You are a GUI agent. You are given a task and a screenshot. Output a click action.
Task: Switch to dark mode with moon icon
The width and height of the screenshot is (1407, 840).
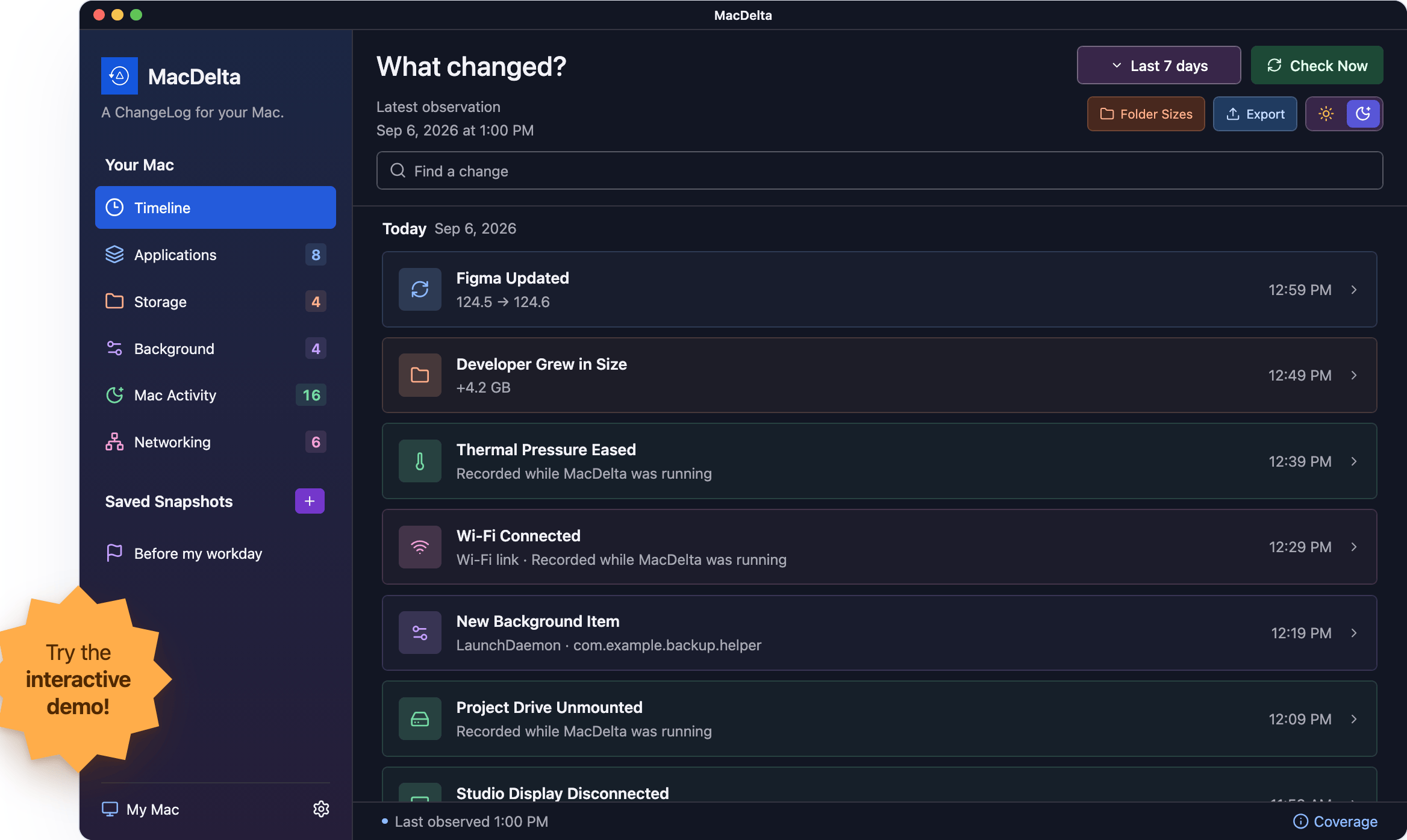click(1363, 114)
